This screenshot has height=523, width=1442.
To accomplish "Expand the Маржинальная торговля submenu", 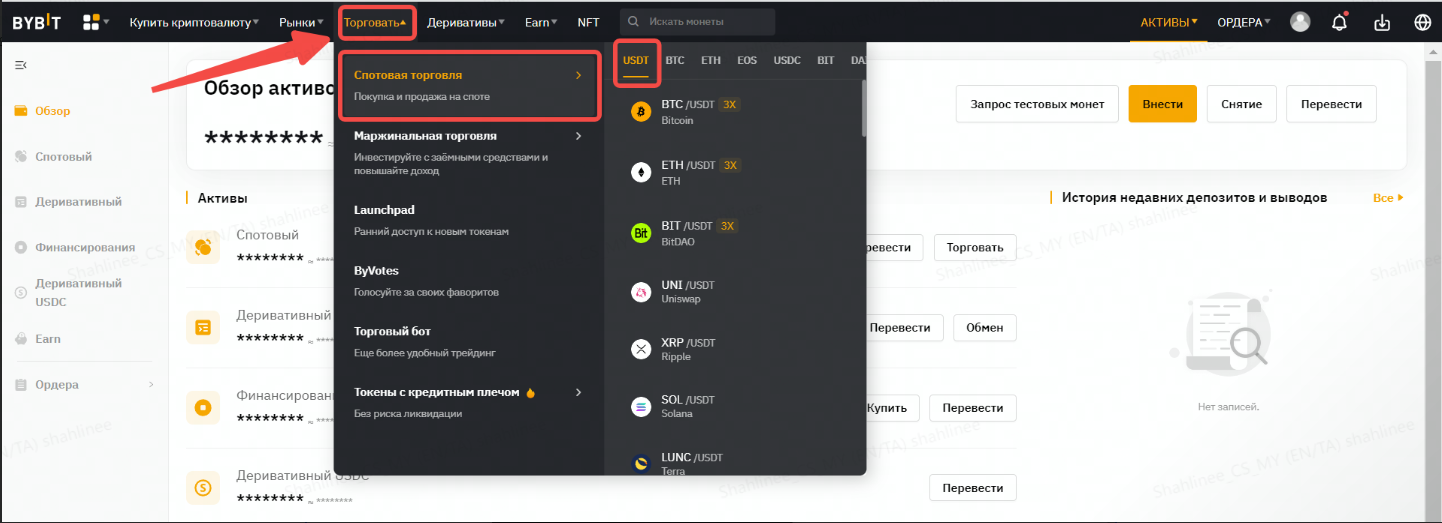I will (x=466, y=148).
